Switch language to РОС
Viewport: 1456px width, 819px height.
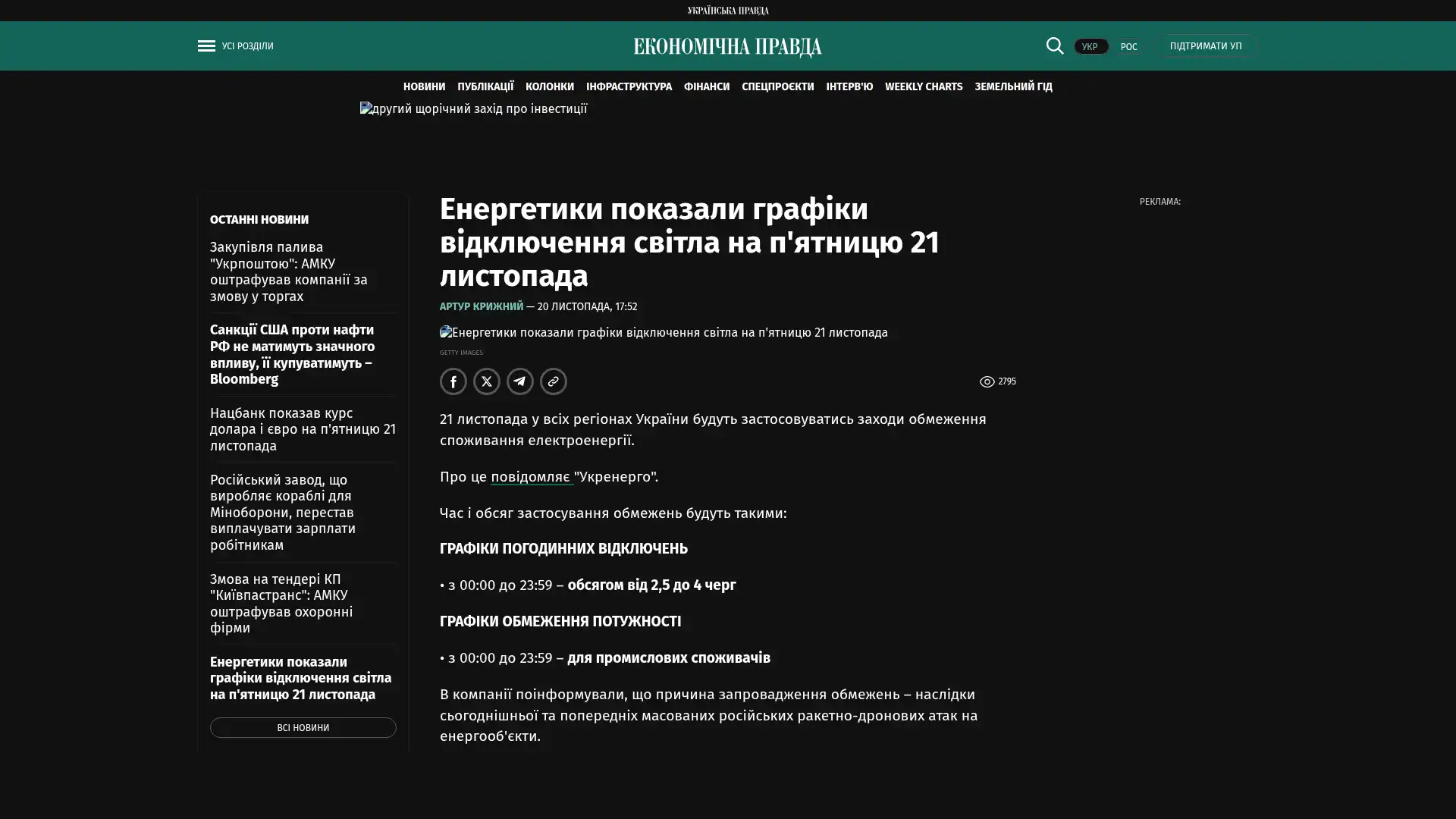(1128, 46)
